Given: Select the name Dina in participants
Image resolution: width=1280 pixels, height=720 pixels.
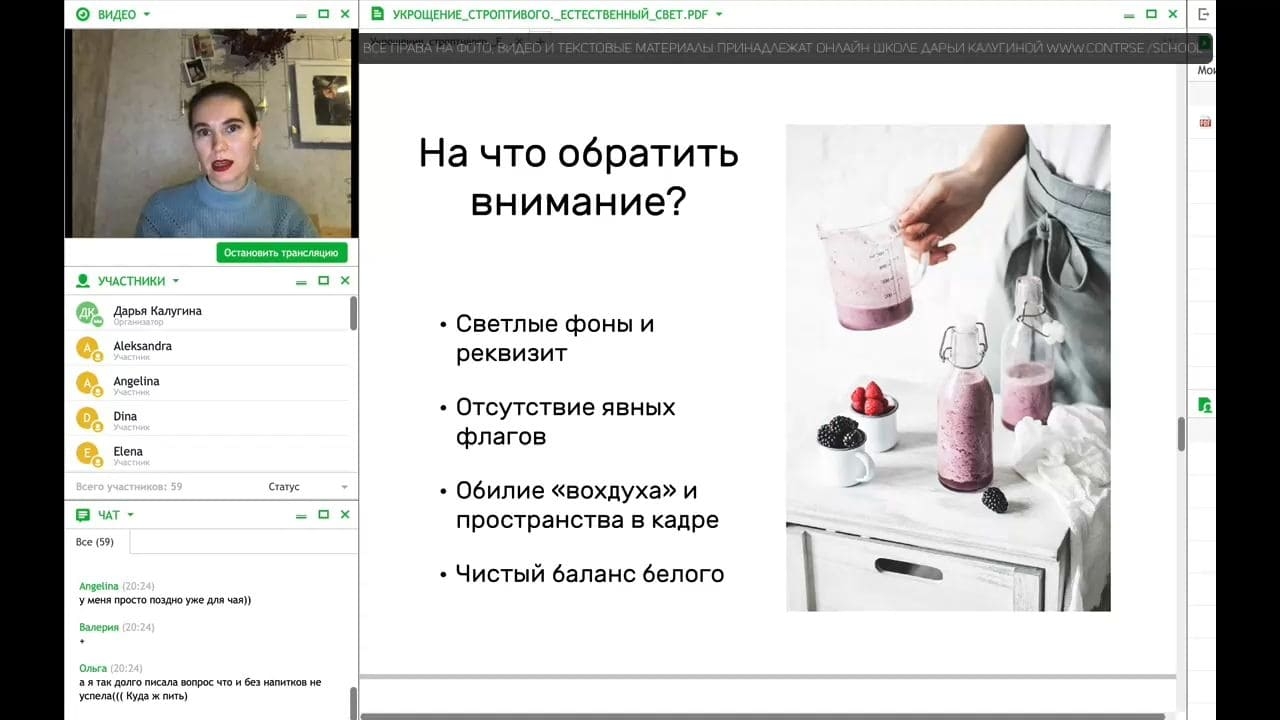Looking at the screenshot, I should (125, 416).
